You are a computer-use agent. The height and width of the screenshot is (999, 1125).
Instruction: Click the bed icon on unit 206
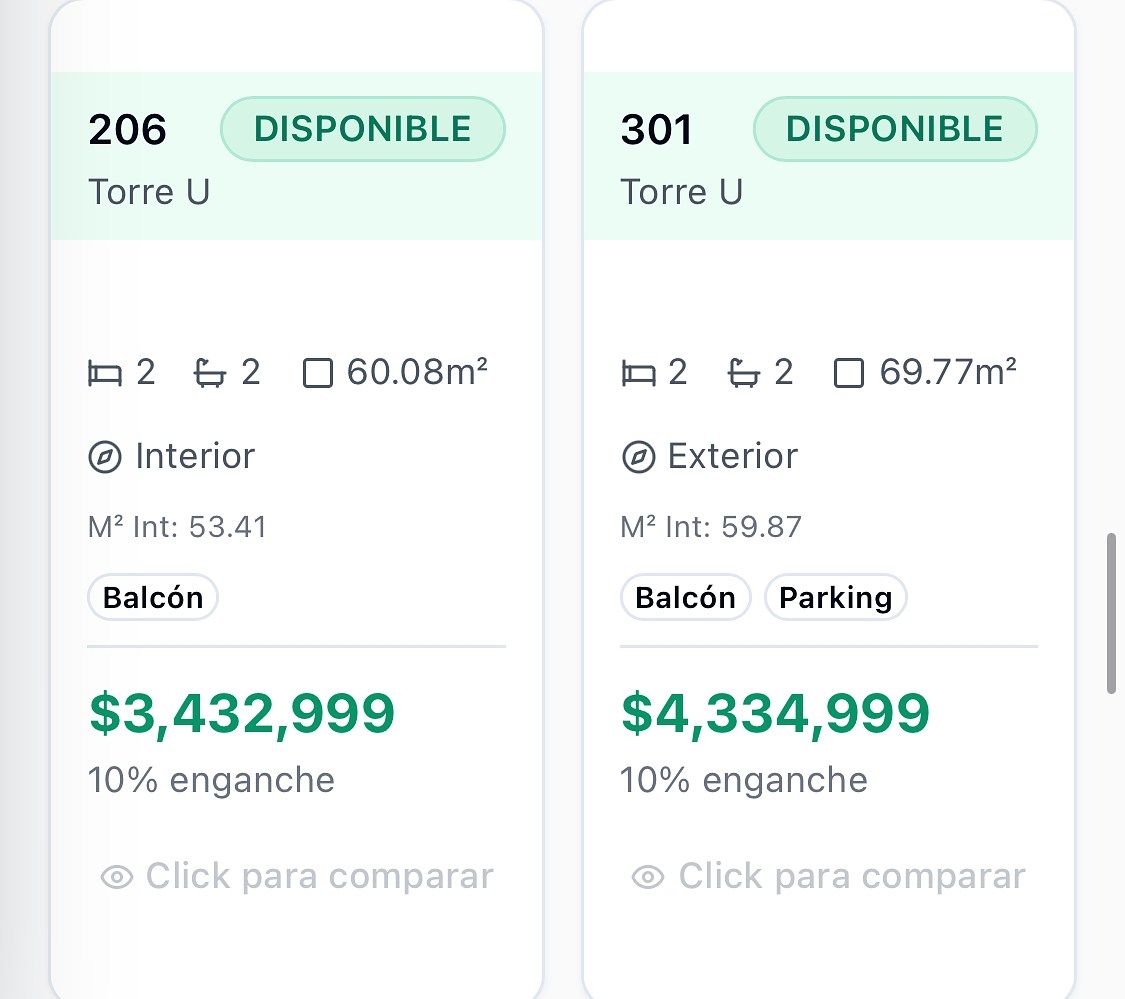105,373
